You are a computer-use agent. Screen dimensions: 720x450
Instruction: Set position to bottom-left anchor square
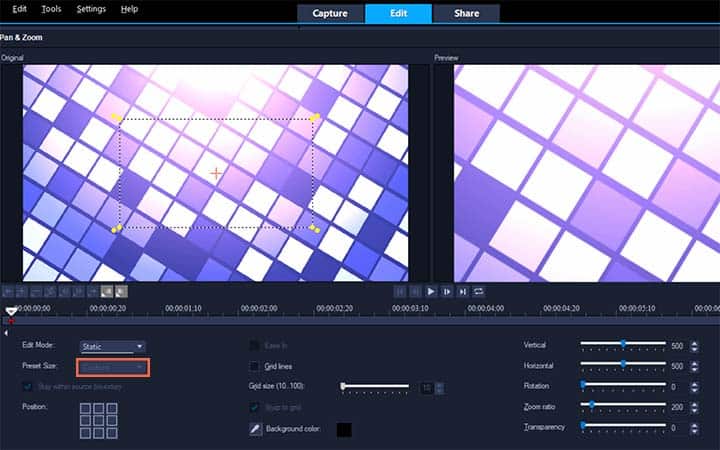(85, 433)
